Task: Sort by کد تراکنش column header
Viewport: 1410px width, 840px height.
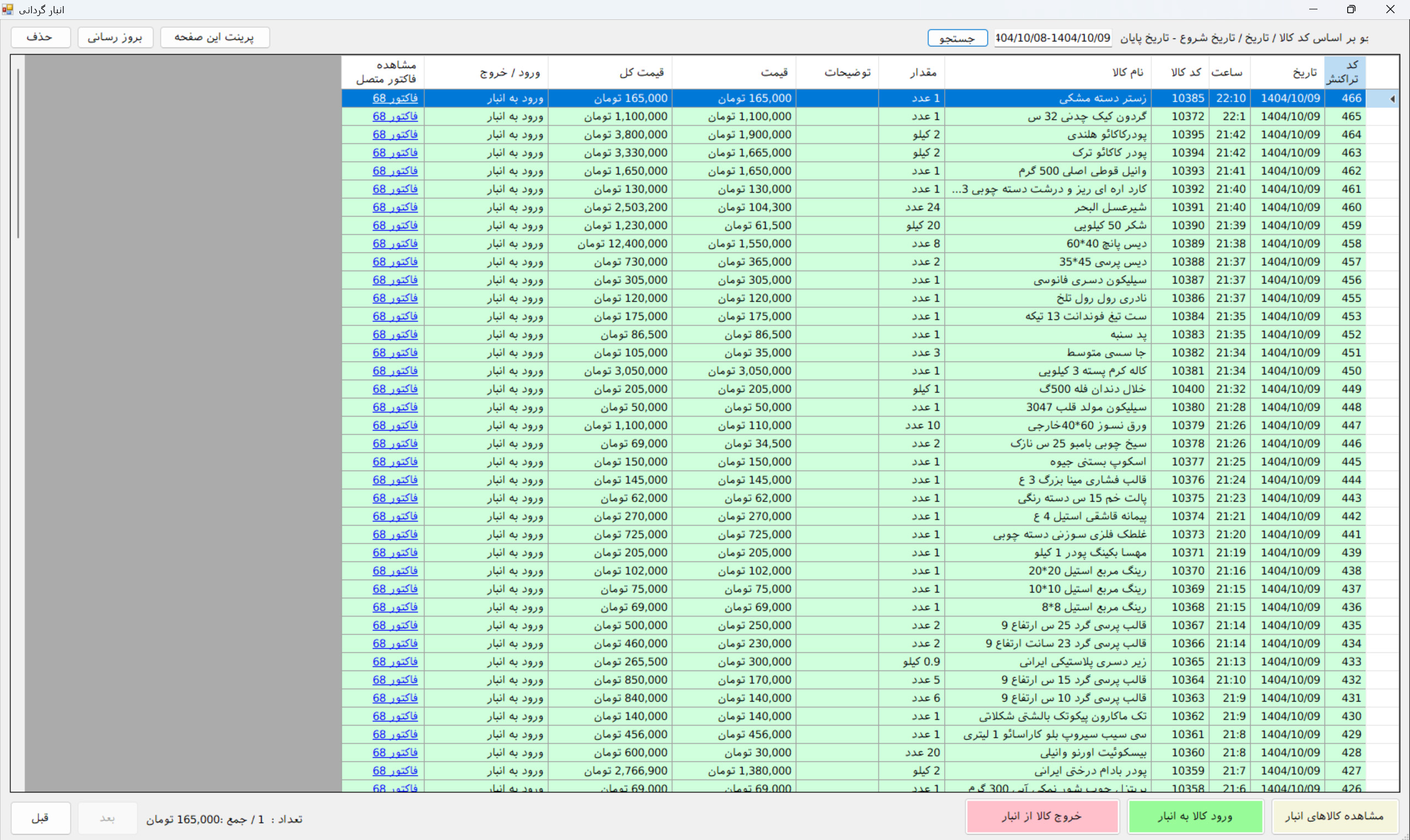Action: click(x=1344, y=72)
